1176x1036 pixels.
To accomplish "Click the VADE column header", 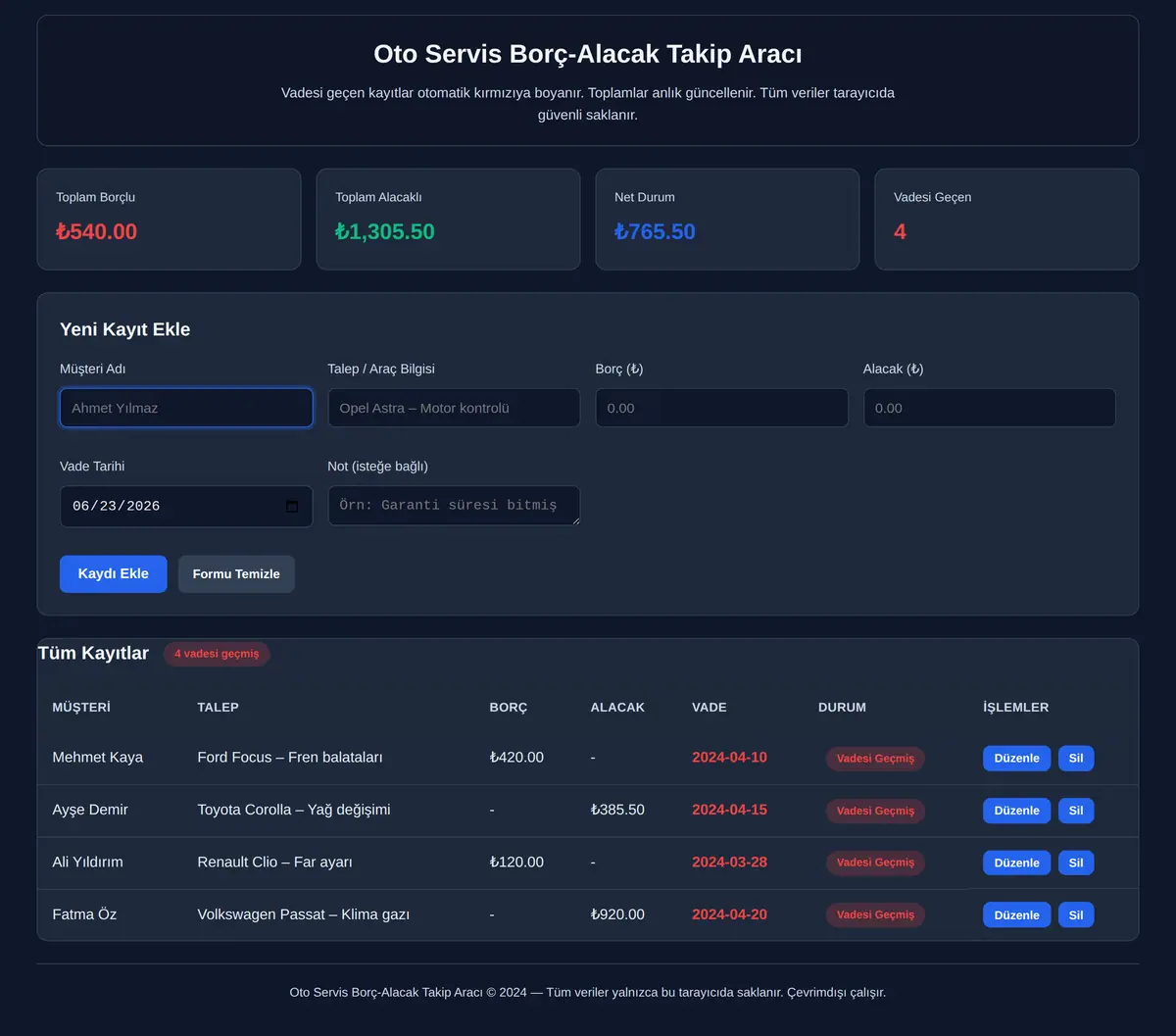I will point(710,707).
